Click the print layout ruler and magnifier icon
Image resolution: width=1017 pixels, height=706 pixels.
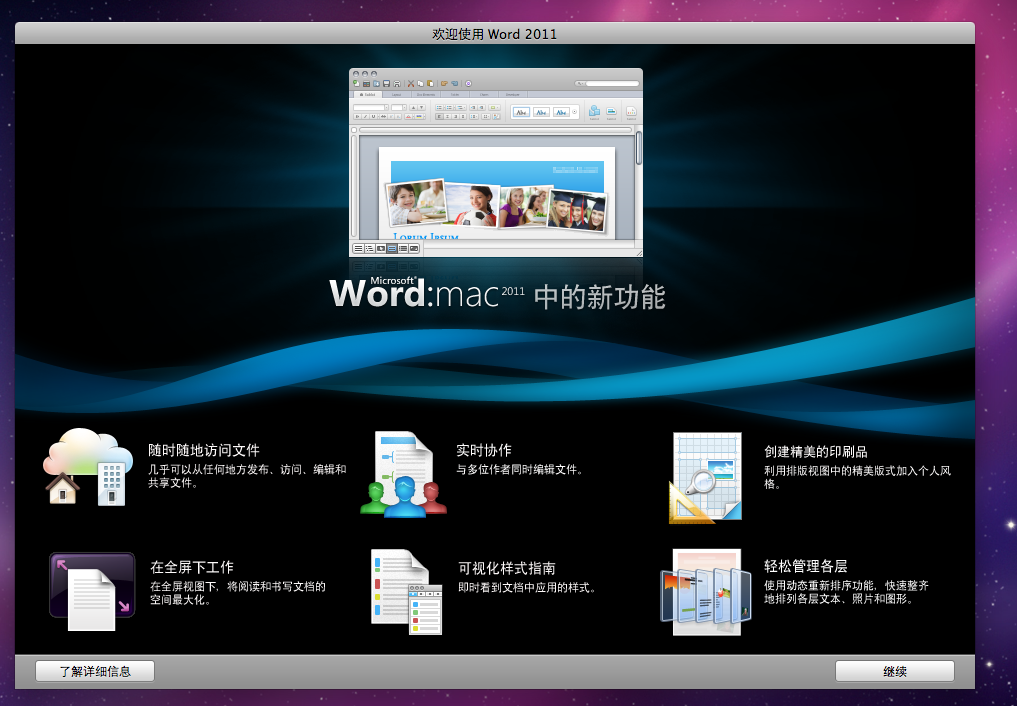706,478
